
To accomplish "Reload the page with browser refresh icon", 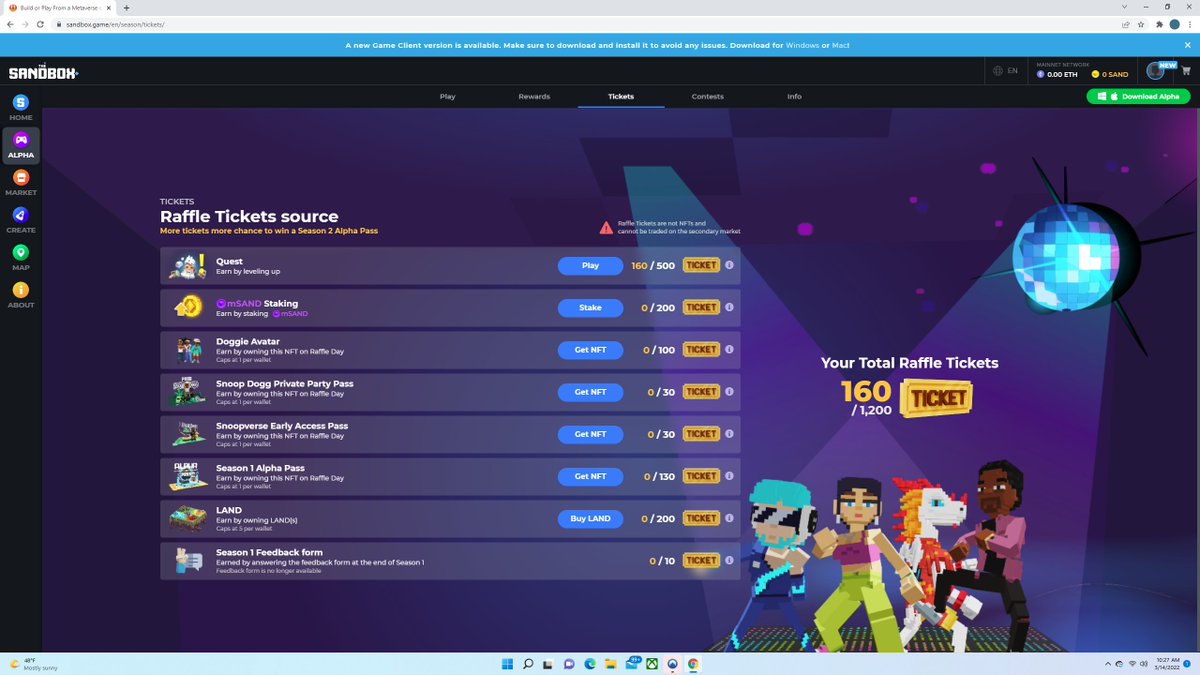I will coord(41,24).
